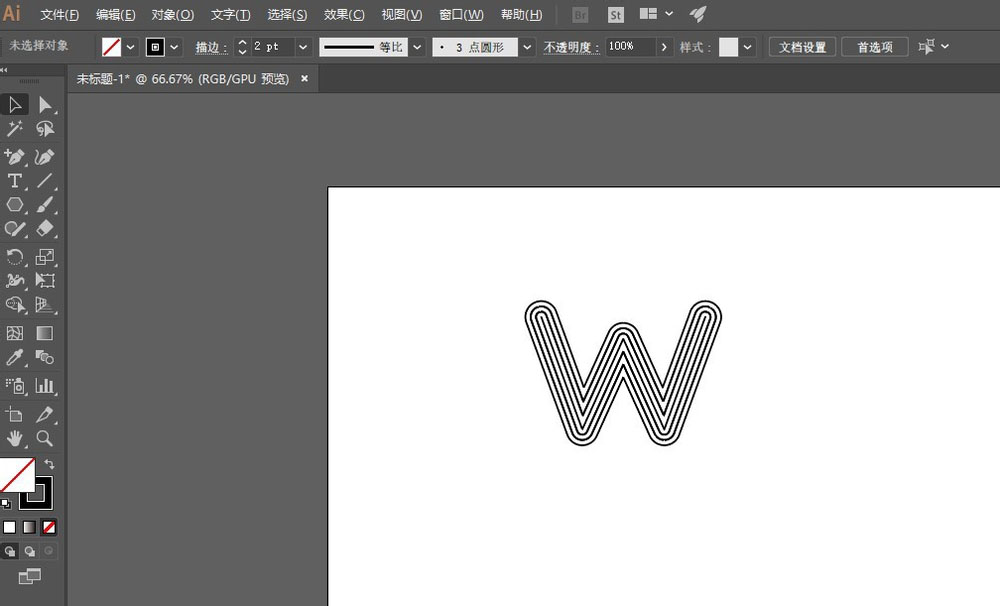Choose the Type tool
This screenshot has height=606, width=1000.
(x=15, y=181)
